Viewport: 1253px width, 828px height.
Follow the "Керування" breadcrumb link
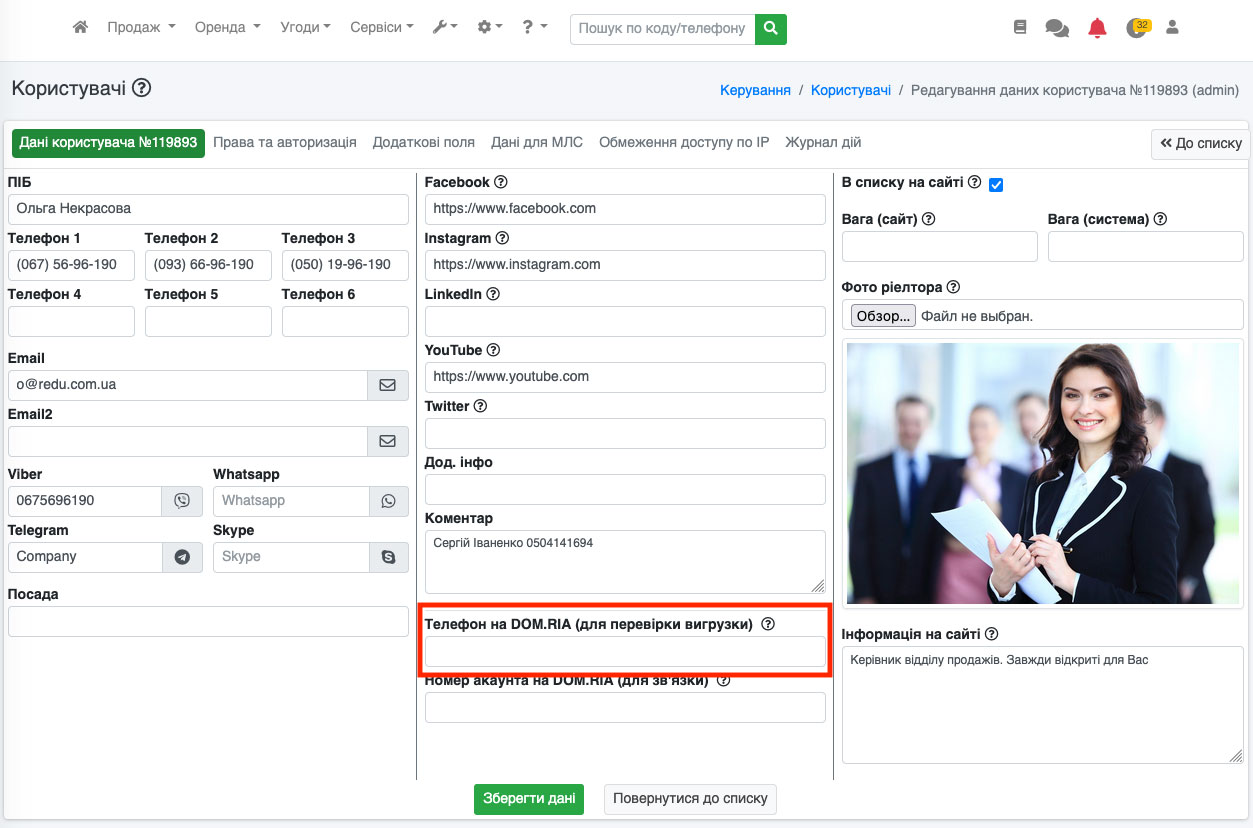(x=755, y=90)
